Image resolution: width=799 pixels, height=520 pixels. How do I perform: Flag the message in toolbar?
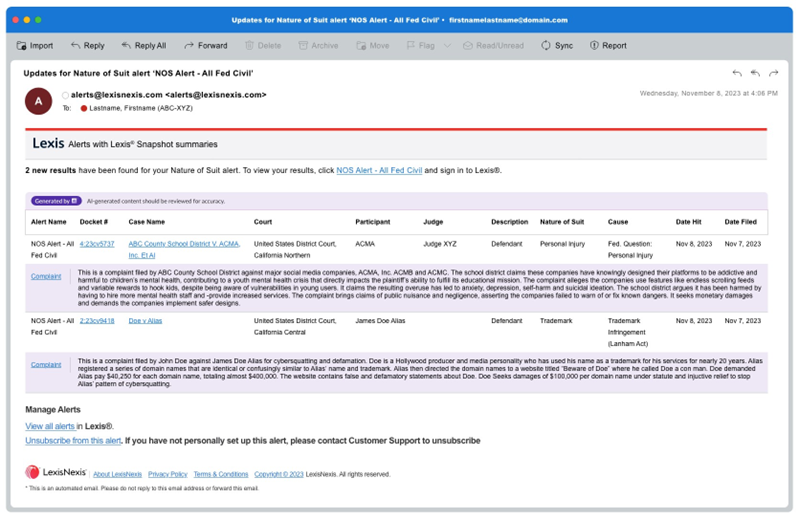(x=420, y=45)
